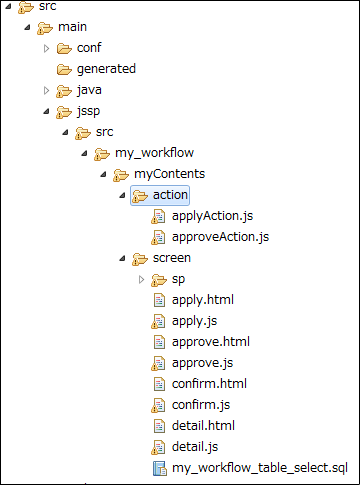The image size is (360, 485).
Task: Select the top-level src label
Action: (x=48, y=6)
